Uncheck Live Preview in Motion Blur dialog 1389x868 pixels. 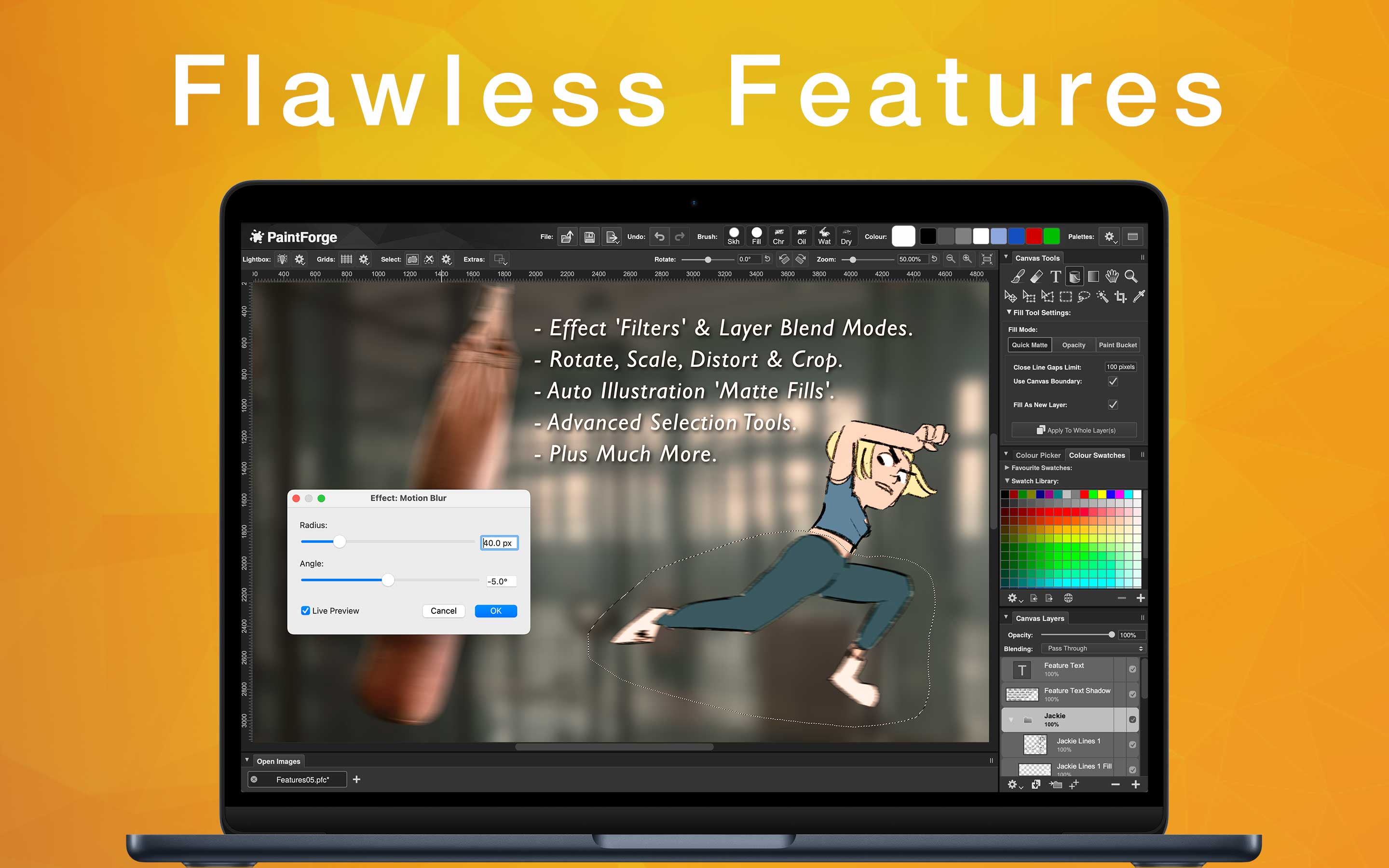pos(305,611)
